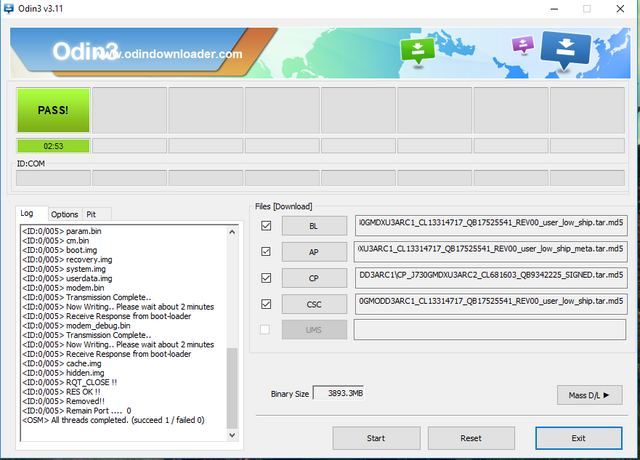The height and width of the screenshot is (460, 640).
Task: Click the greyed-out UMS button
Action: point(314,329)
